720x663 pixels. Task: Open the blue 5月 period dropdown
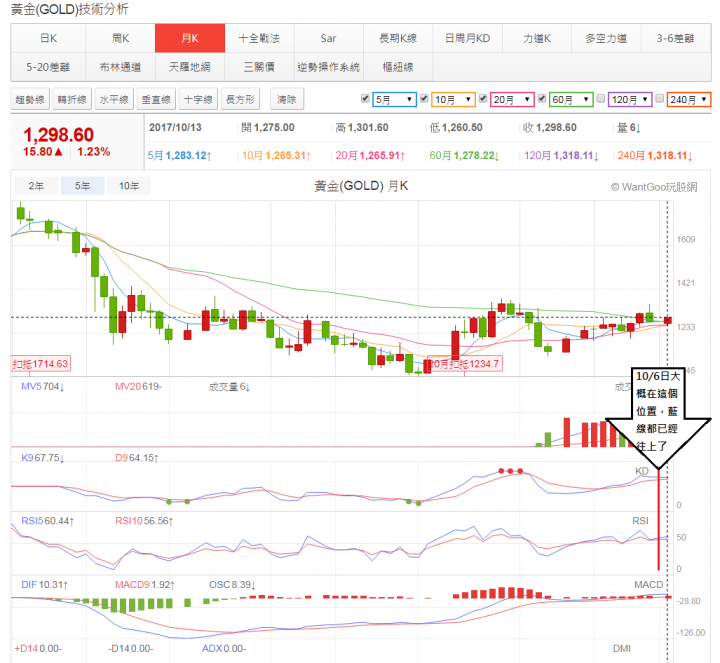pyautogui.click(x=394, y=99)
